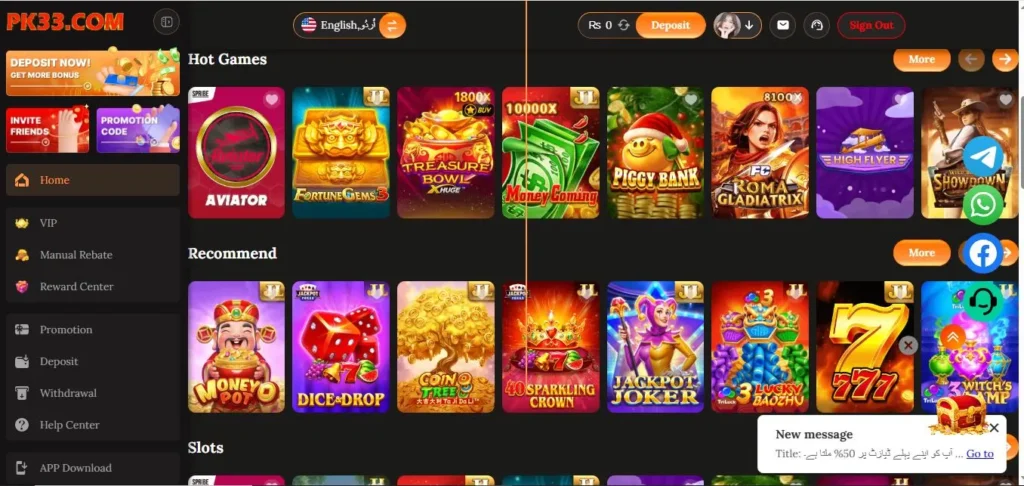Click the orange Deposit button

click(x=670, y=25)
